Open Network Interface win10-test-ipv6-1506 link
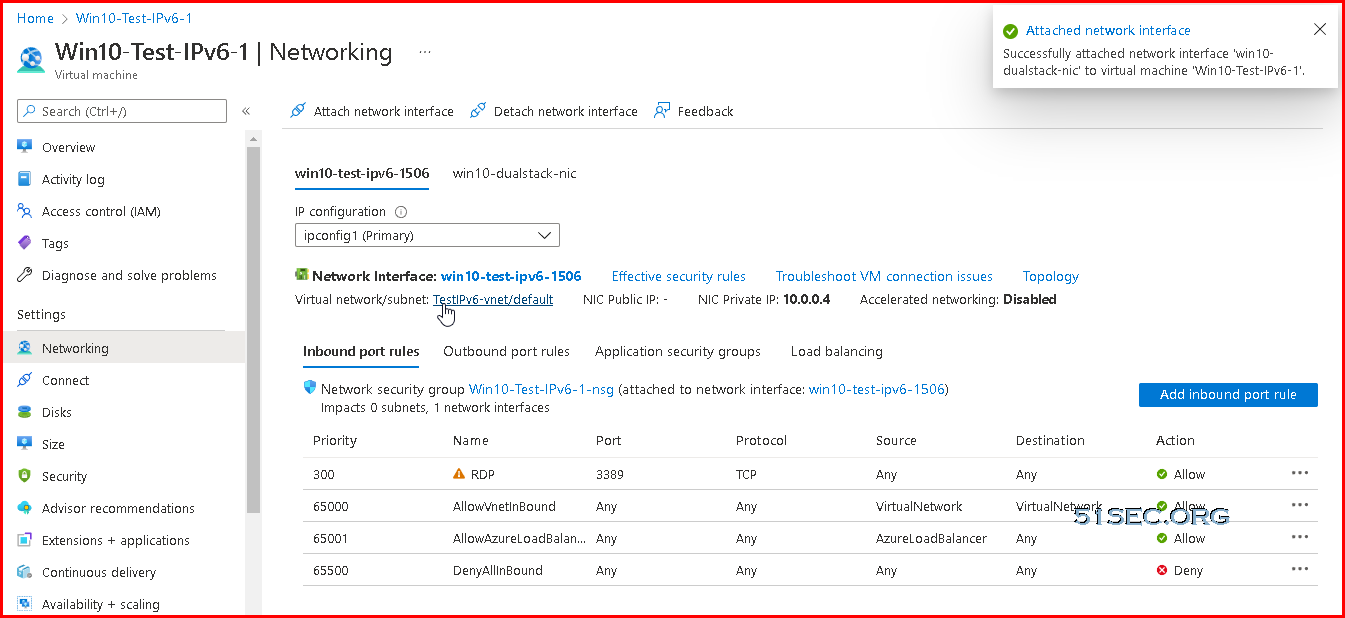Image resolution: width=1345 pixels, height=618 pixels. point(511,276)
